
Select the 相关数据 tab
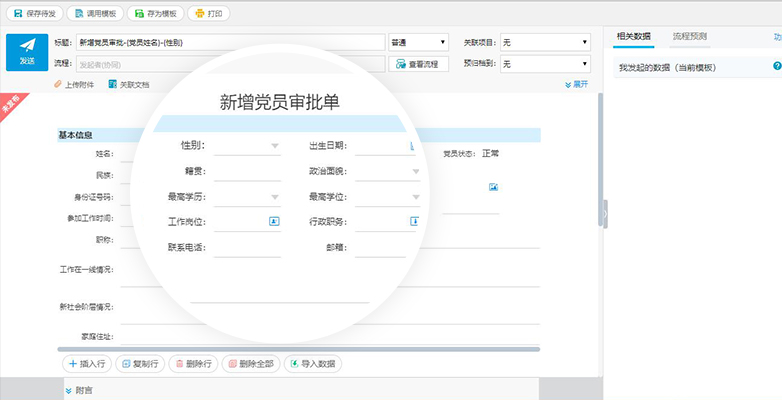coord(633,36)
